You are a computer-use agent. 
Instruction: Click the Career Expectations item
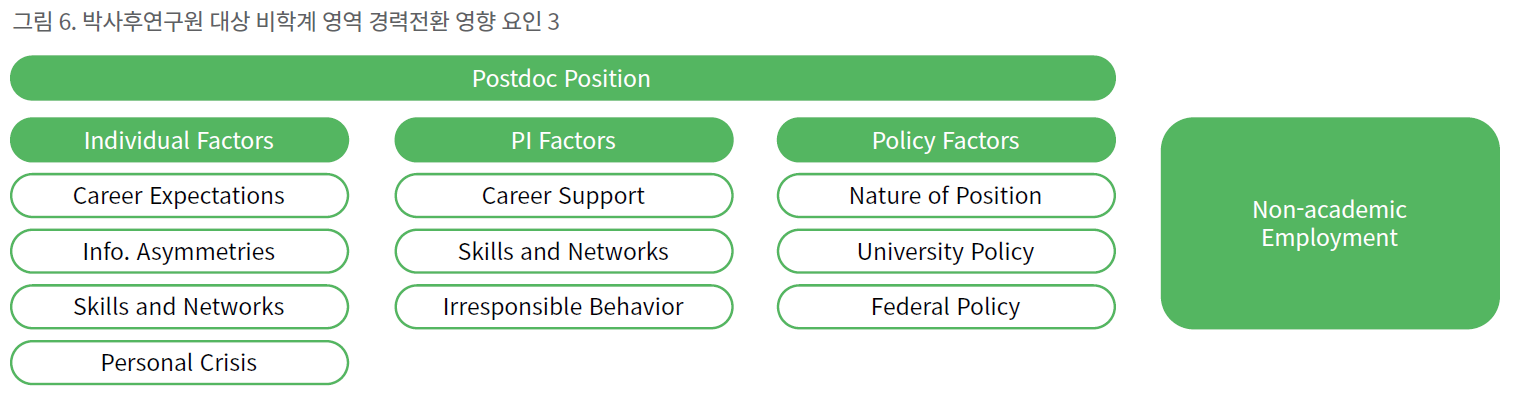pyautogui.click(x=179, y=196)
